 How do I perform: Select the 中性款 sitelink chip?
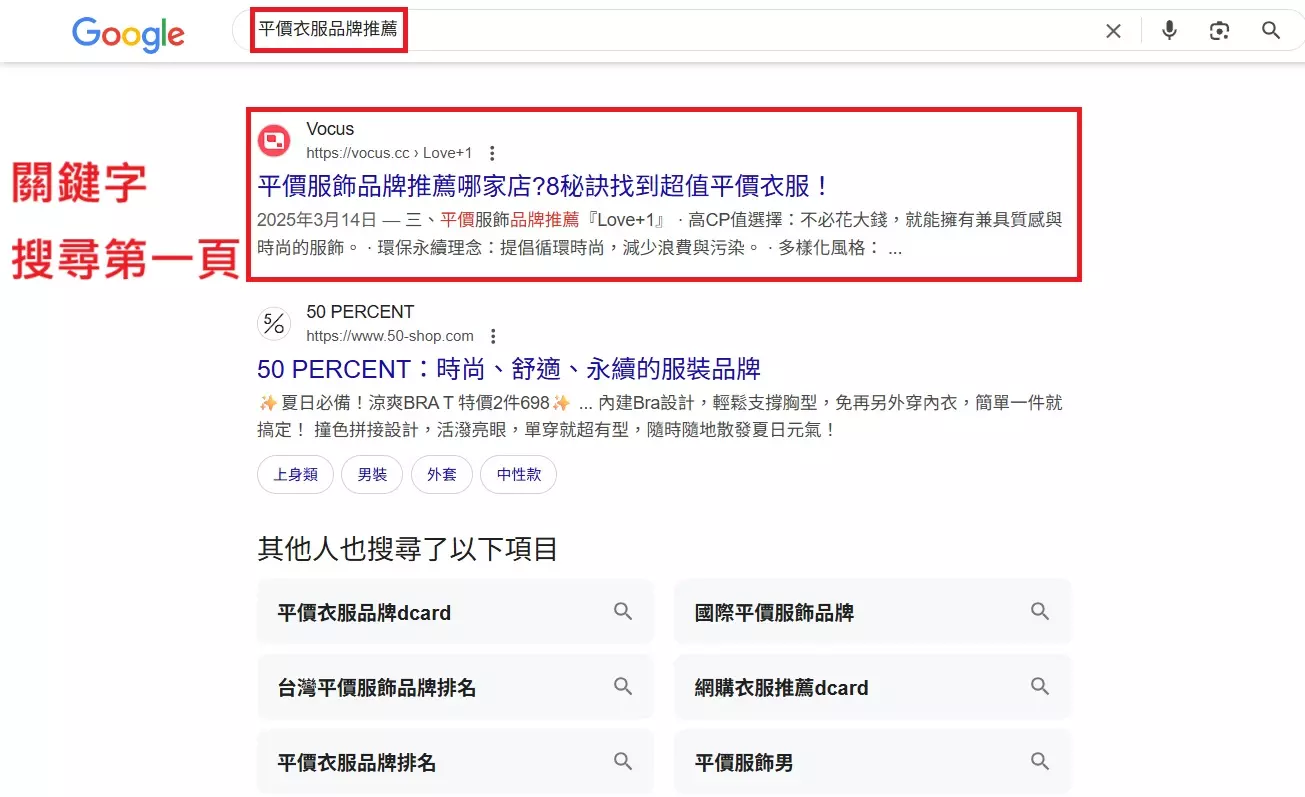click(x=518, y=475)
